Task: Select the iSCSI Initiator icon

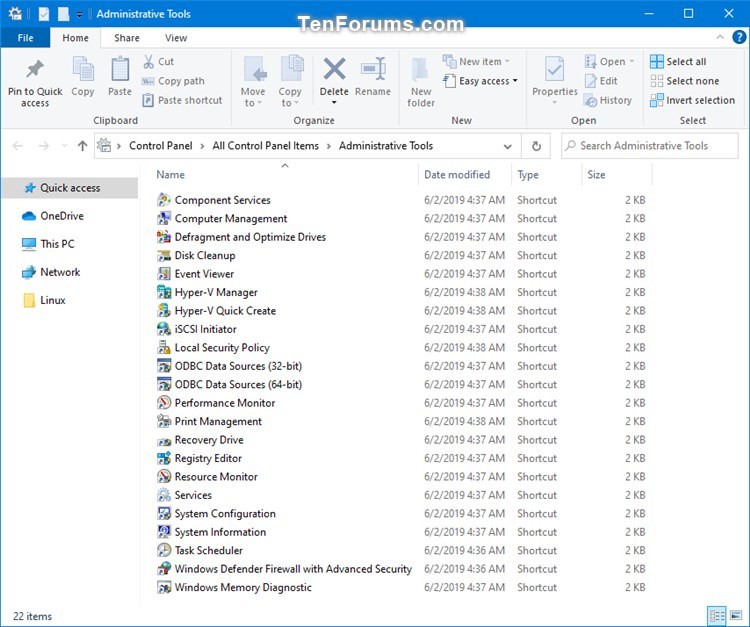Action: pyautogui.click(x=164, y=329)
